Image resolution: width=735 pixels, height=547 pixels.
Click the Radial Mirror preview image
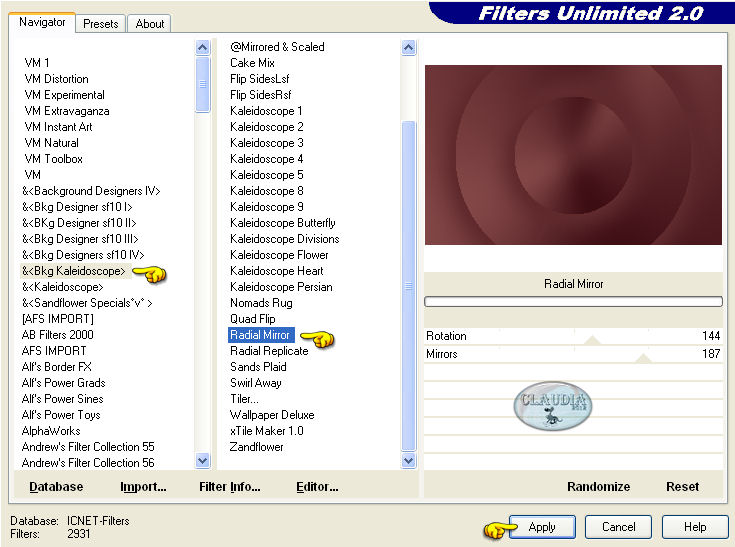pyautogui.click(x=573, y=155)
